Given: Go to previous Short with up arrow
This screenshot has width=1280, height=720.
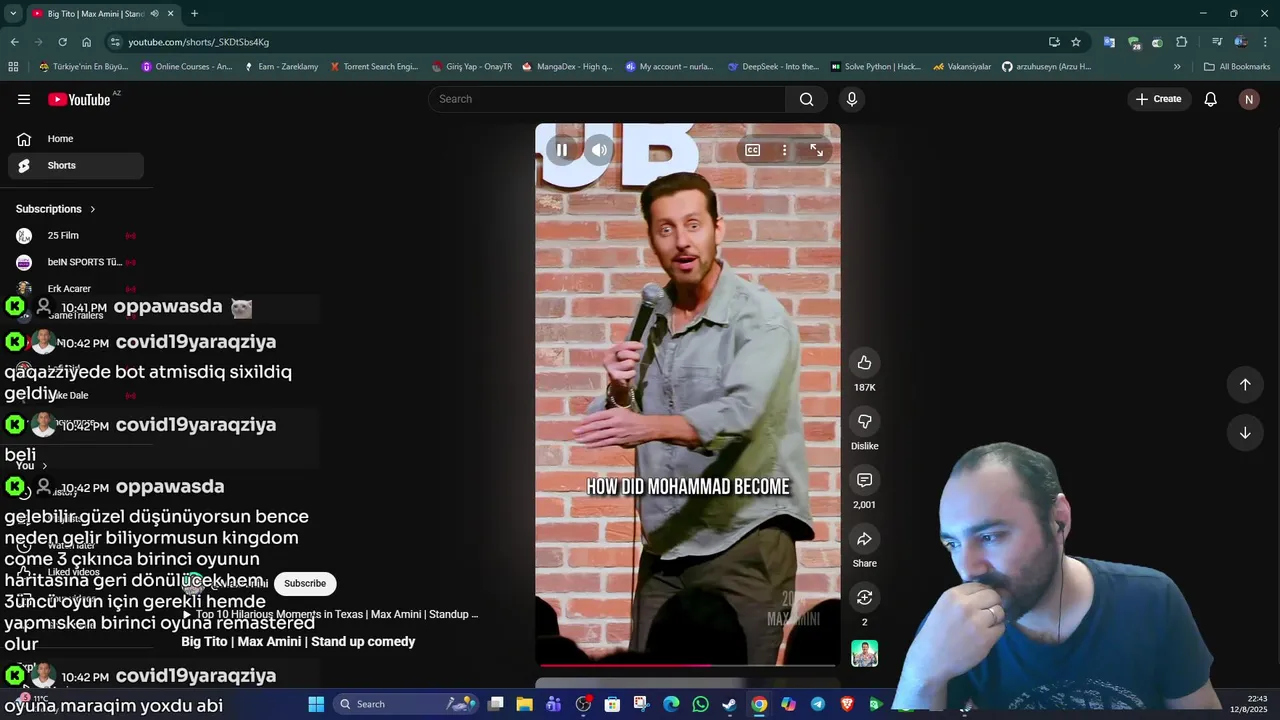Looking at the screenshot, I should point(1245,385).
